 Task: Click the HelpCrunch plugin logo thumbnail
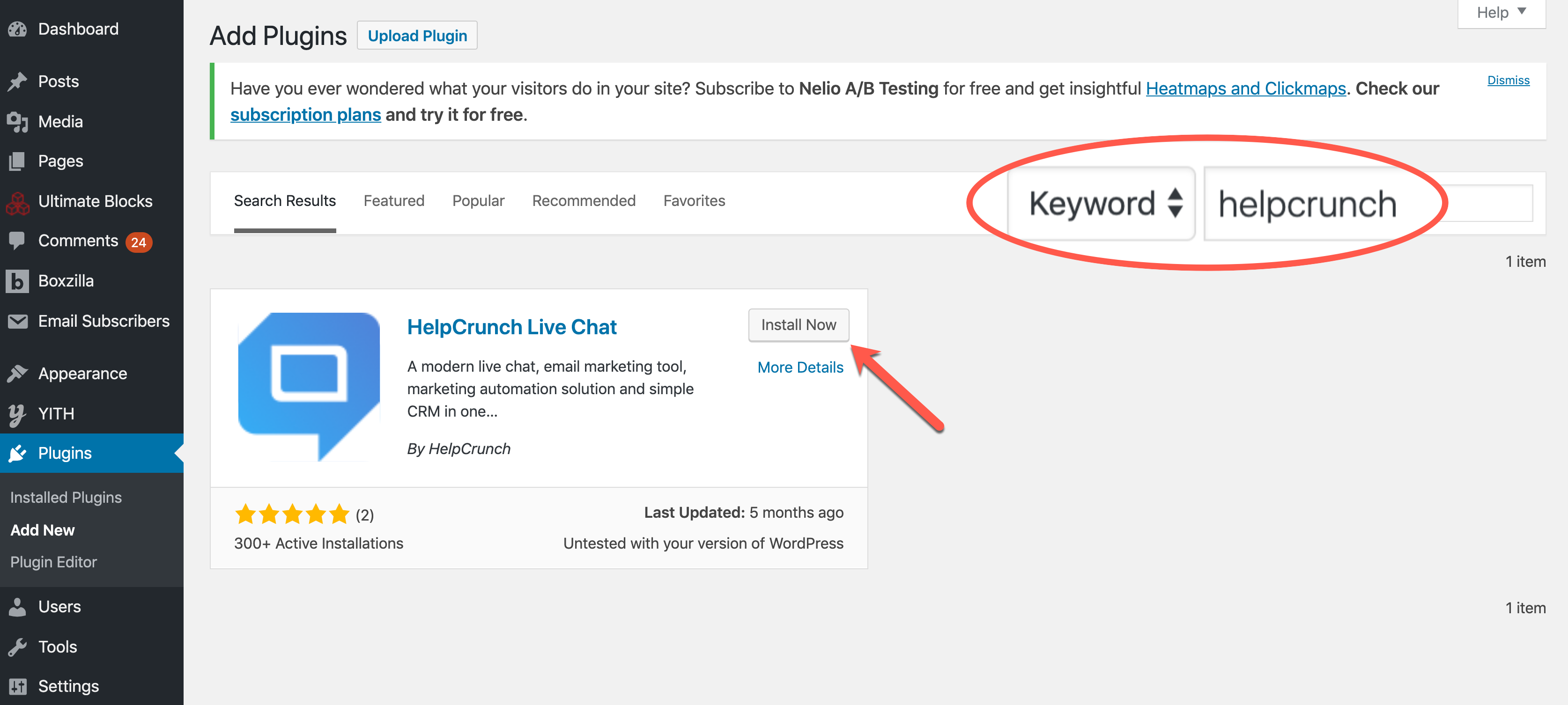coord(309,387)
